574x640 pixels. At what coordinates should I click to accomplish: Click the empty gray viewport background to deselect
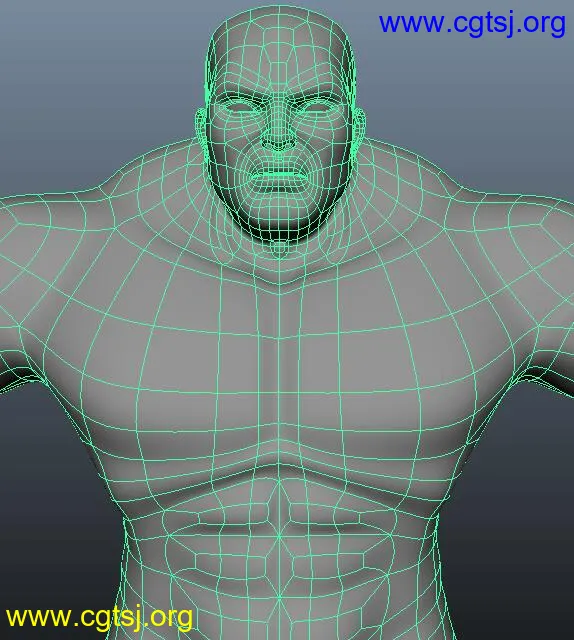tap(82, 82)
